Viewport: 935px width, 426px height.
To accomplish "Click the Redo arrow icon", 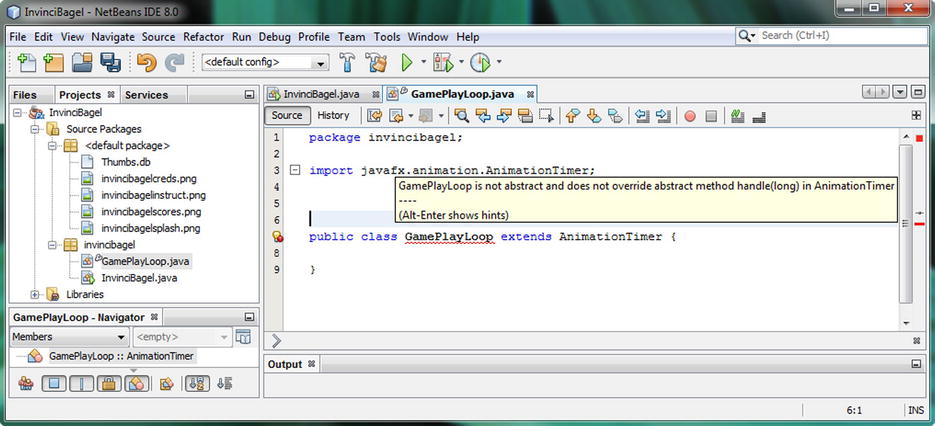I will click(x=174, y=62).
